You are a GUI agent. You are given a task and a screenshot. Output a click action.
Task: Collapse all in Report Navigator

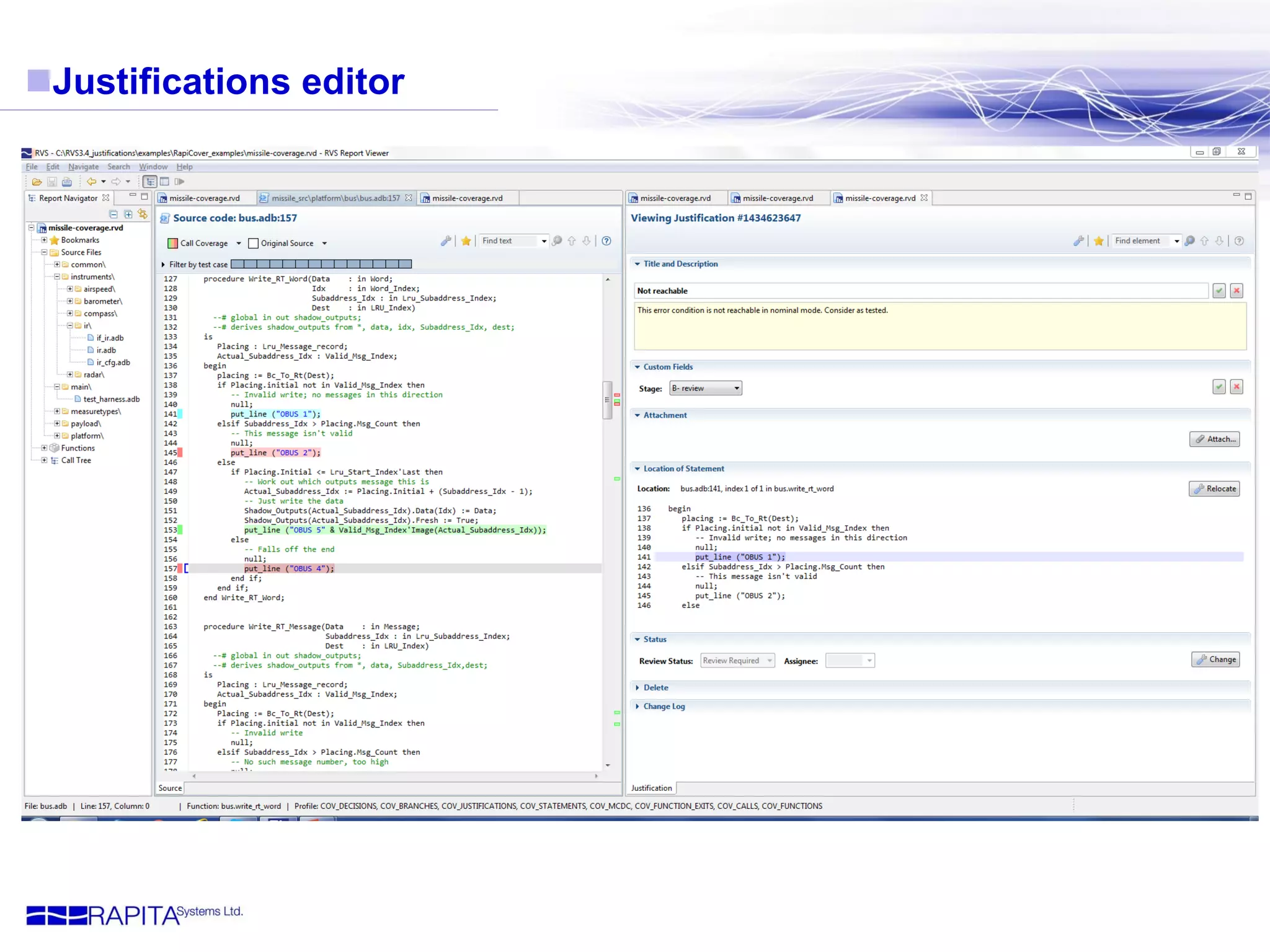coord(113,214)
